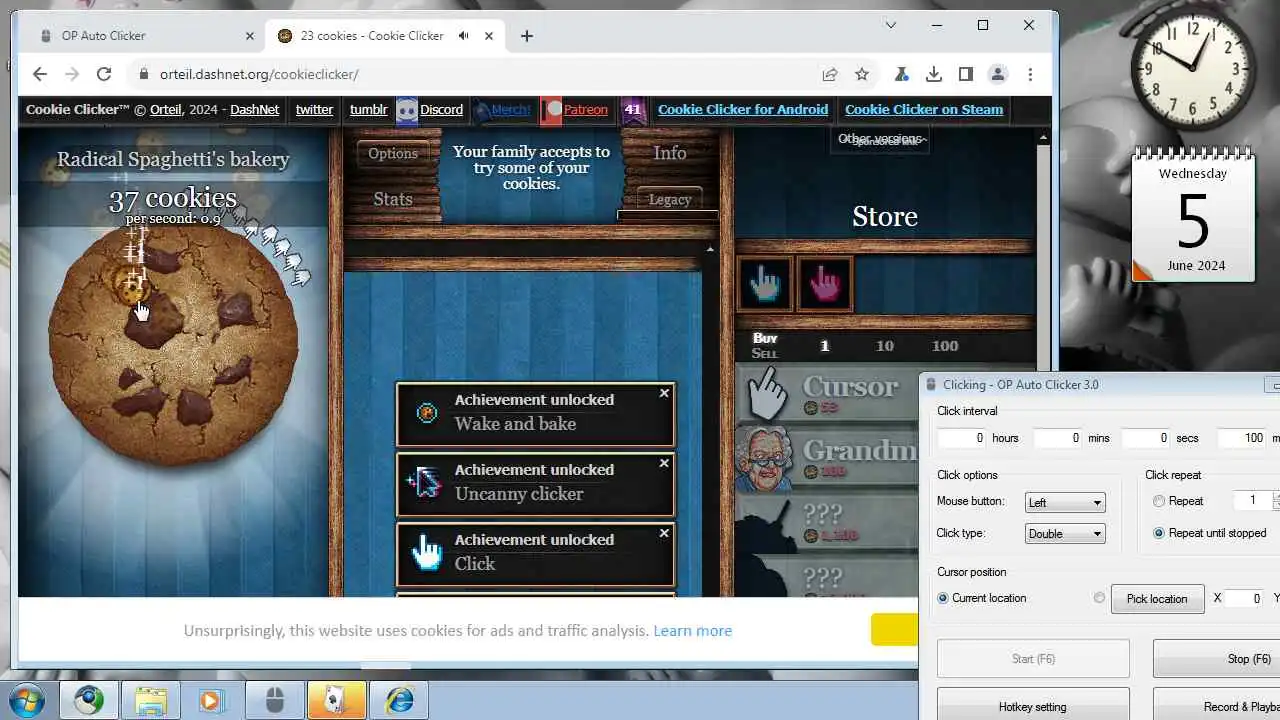Close the OP Auto Clicker browser tab
Viewport: 1280px width, 720px height.
pos(250,36)
